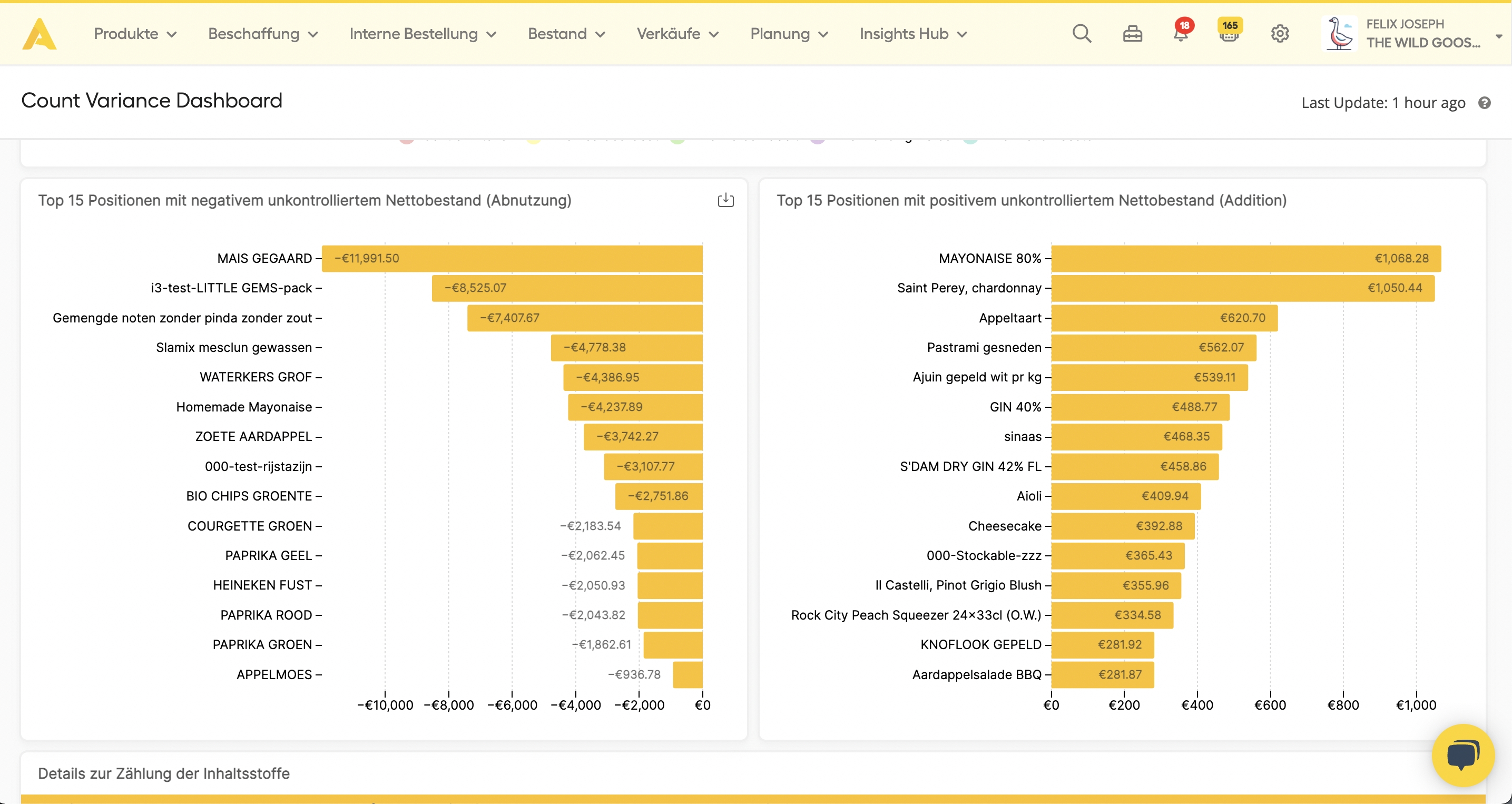Open the toolbox icon in header
The width and height of the screenshot is (1512, 804).
[1132, 34]
